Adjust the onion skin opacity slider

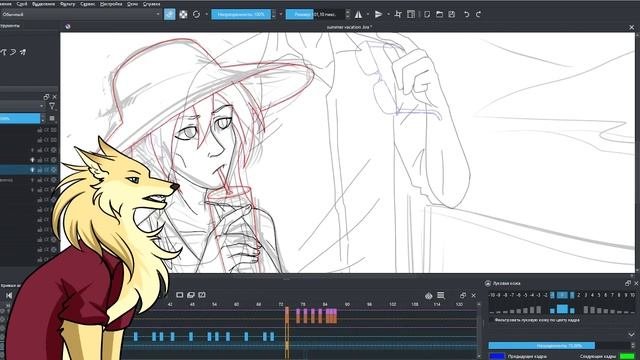(x=560, y=346)
